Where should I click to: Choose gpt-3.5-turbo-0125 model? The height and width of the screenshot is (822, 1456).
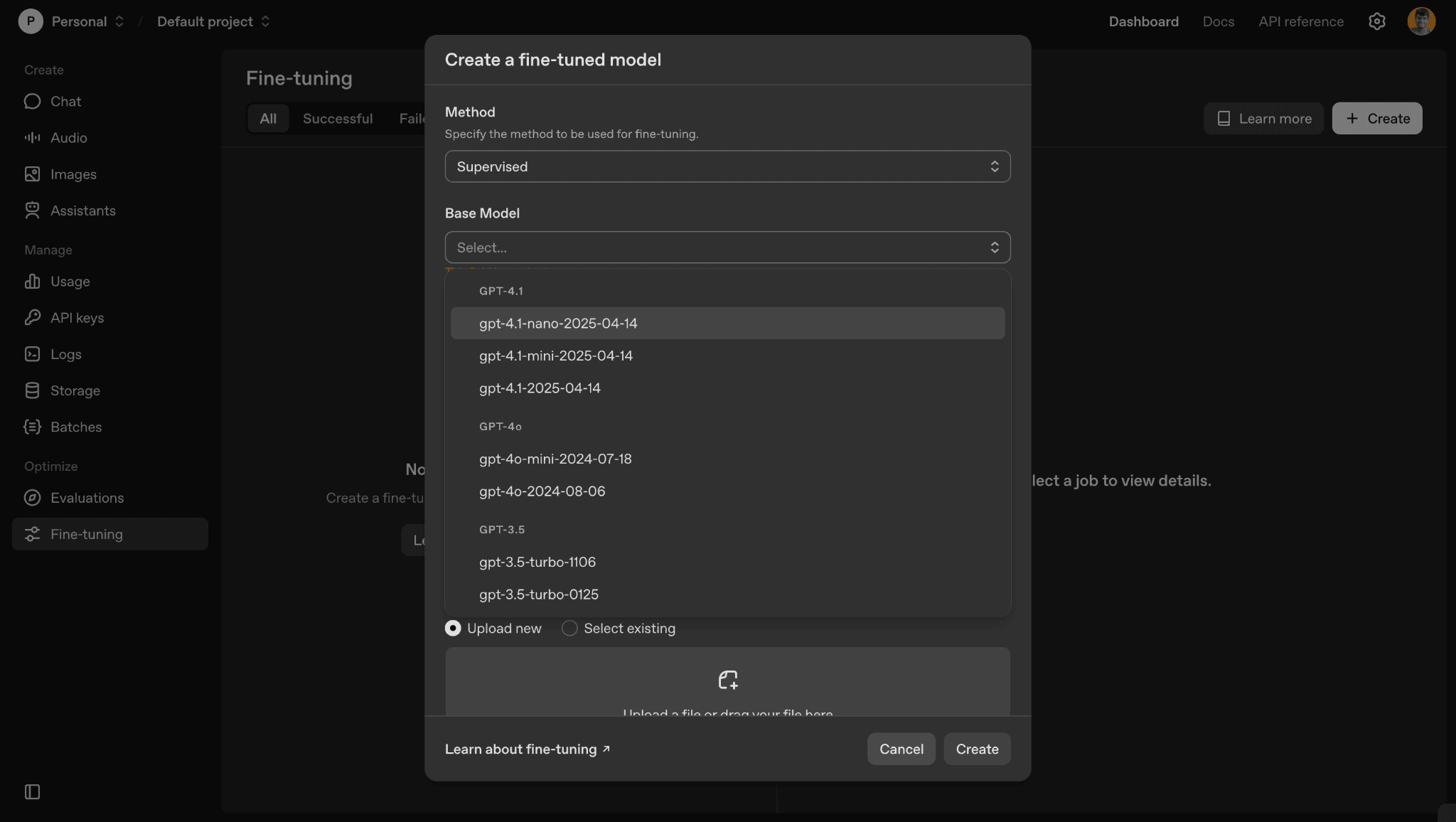(x=727, y=594)
